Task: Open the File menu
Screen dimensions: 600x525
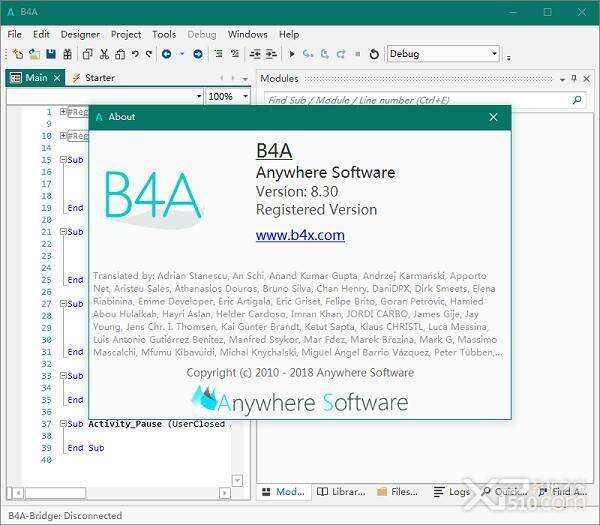Action: pos(15,34)
